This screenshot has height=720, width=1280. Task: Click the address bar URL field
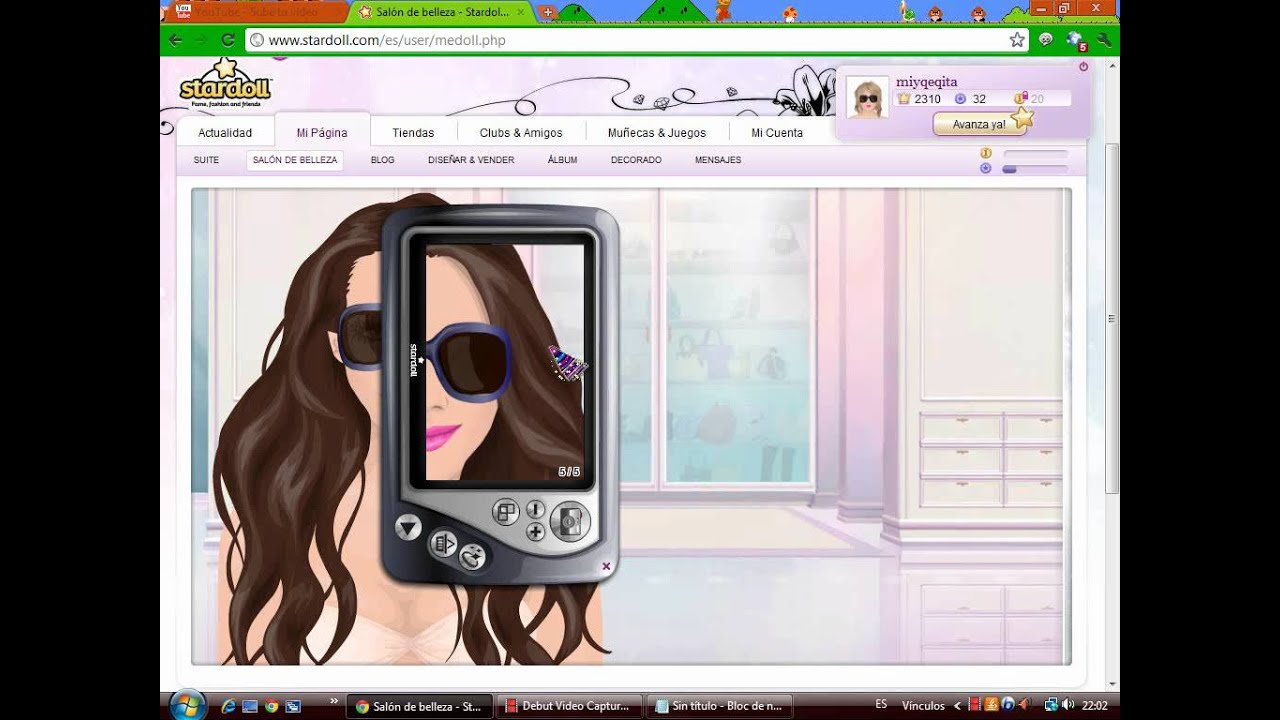click(637, 40)
